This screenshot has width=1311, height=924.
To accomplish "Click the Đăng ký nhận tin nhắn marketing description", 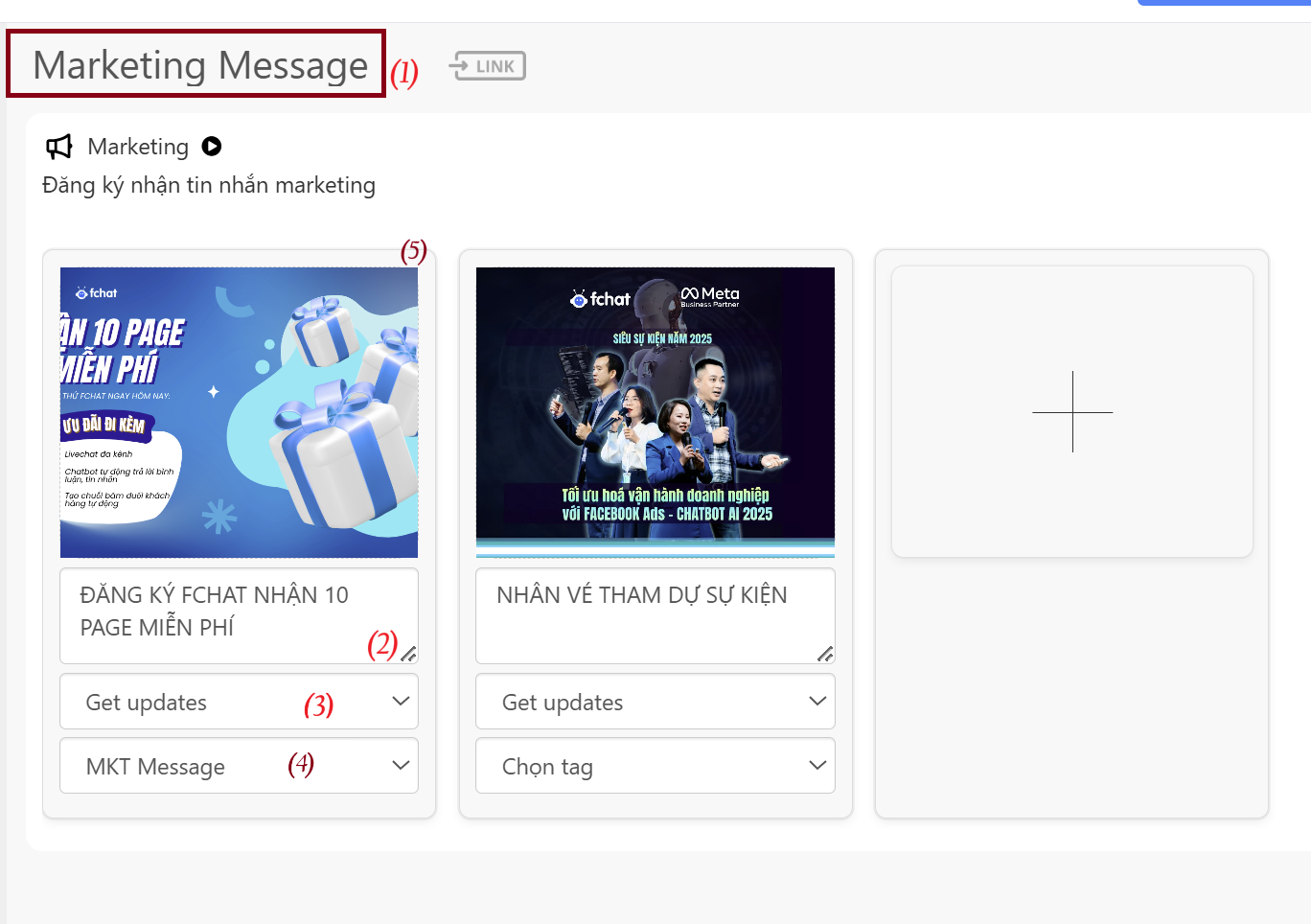I will click(x=209, y=185).
